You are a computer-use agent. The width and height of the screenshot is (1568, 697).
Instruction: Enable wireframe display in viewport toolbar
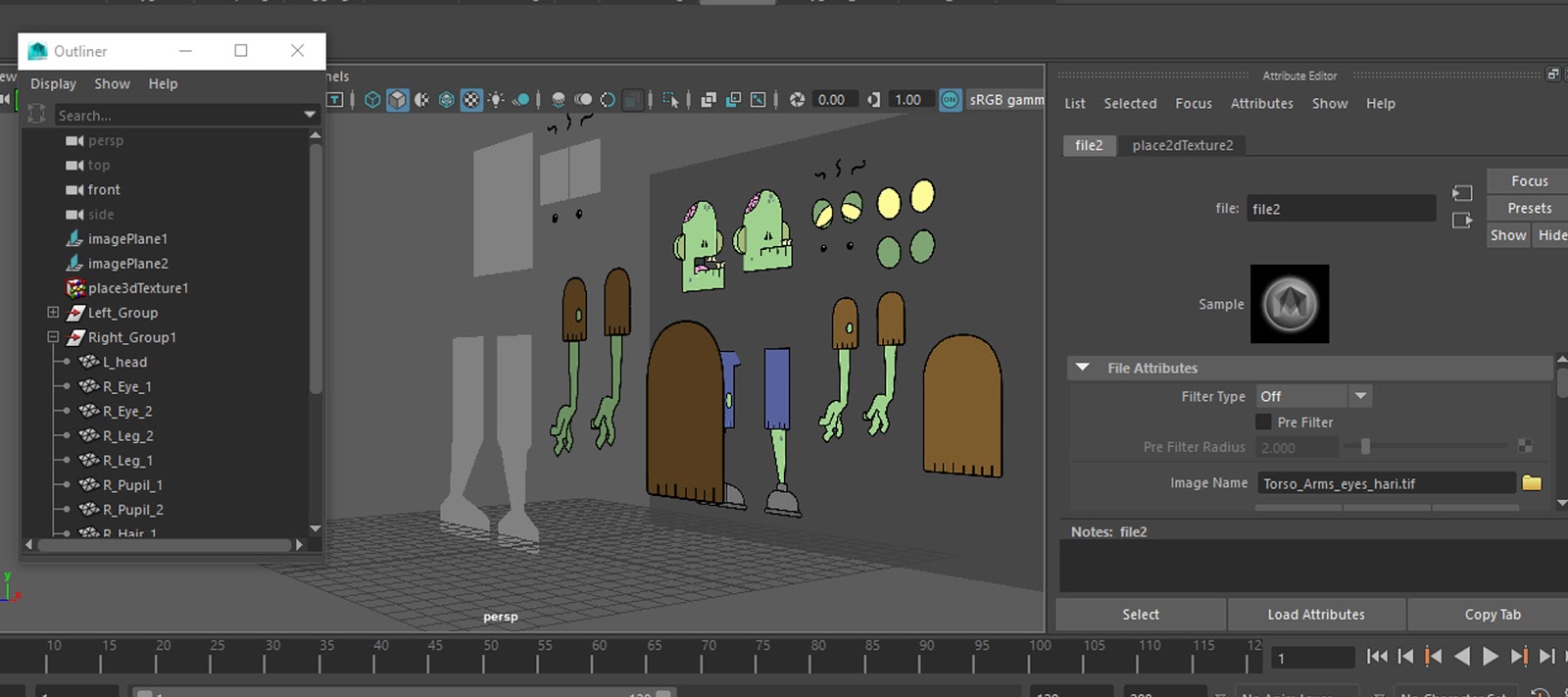click(x=372, y=100)
